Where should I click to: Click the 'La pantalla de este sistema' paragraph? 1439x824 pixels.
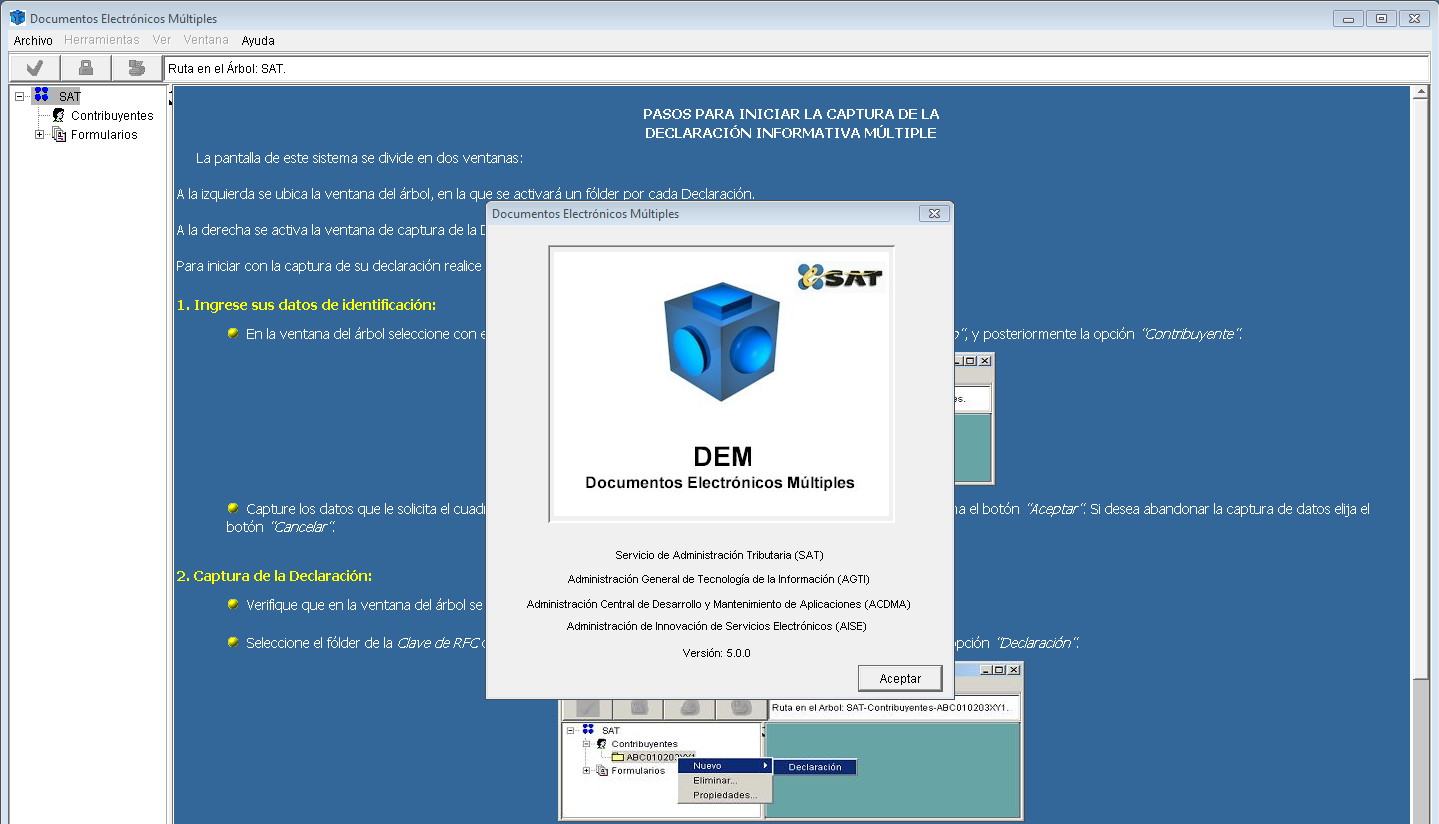(359, 158)
